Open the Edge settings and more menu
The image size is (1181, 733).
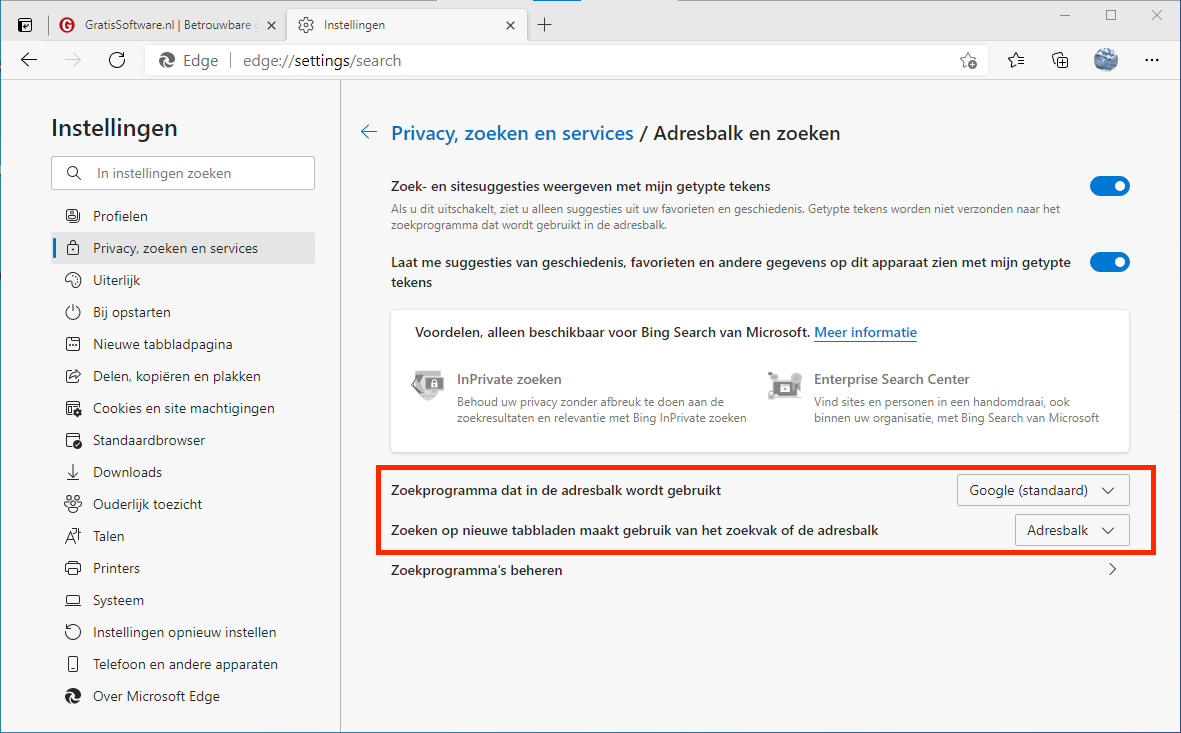[x=1151, y=60]
